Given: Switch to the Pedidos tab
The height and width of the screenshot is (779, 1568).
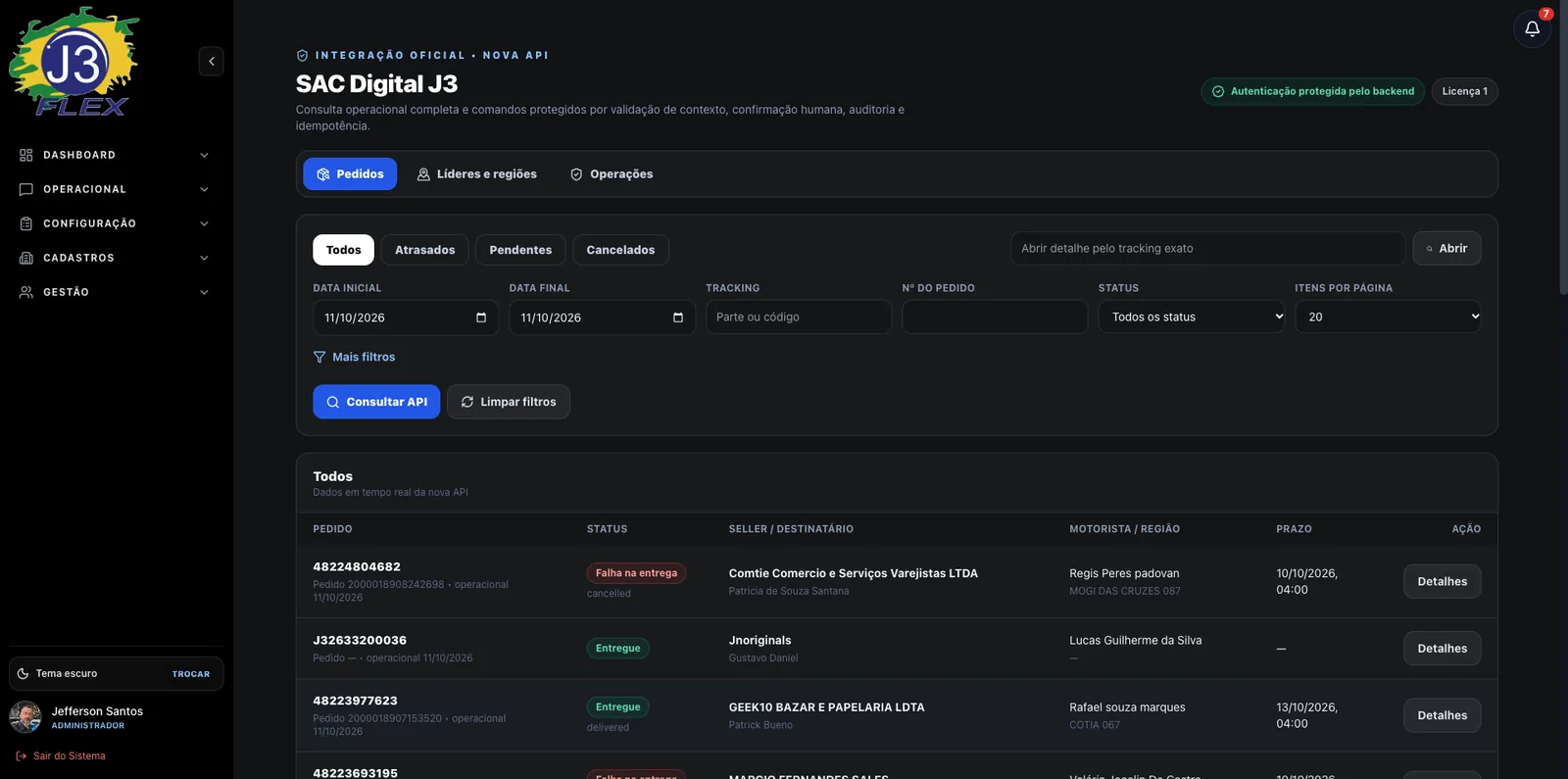Looking at the screenshot, I should tap(350, 173).
